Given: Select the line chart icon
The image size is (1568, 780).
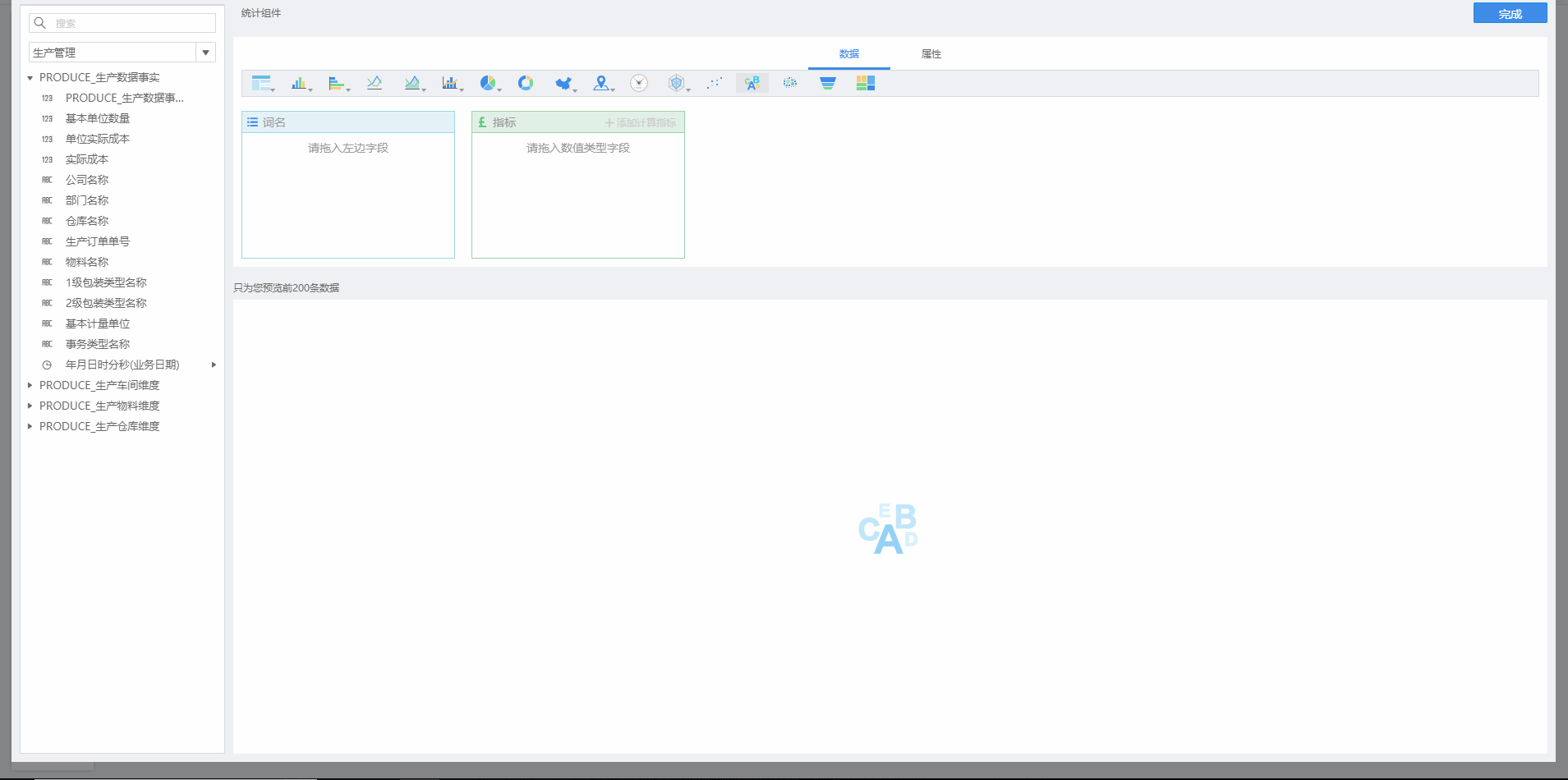Looking at the screenshot, I should pyautogui.click(x=375, y=83).
